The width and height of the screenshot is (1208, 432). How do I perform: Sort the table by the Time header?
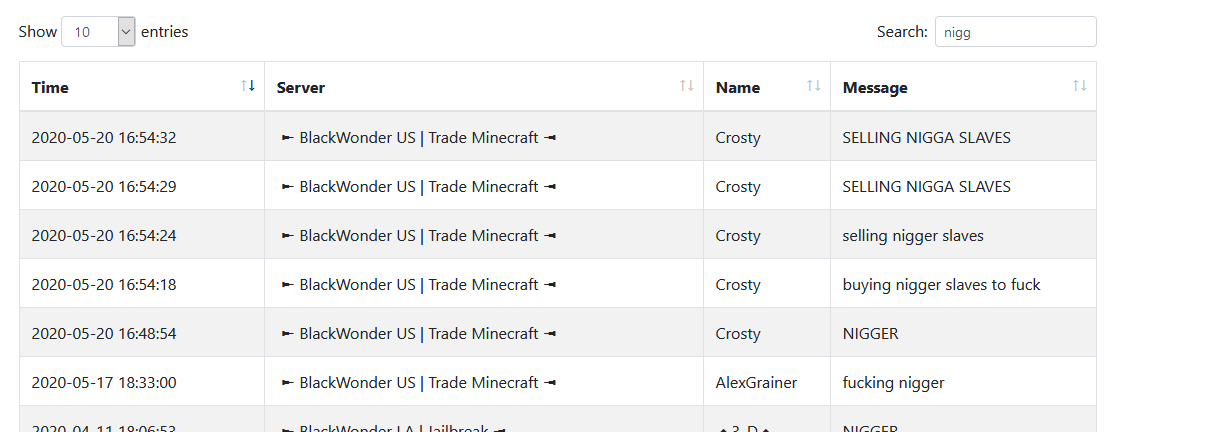coord(50,87)
